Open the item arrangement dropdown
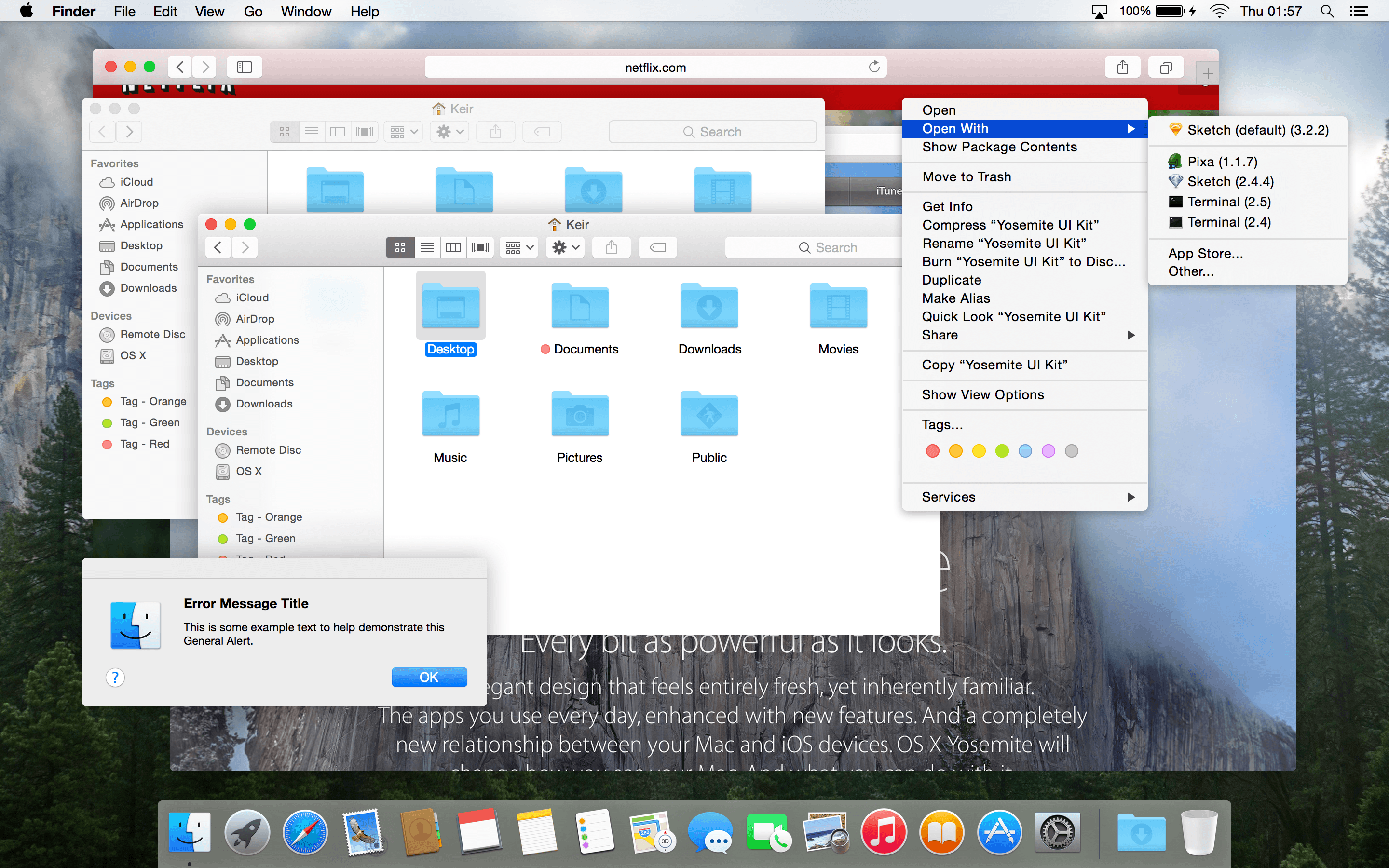The height and width of the screenshot is (868, 1389). coord(518,247)
